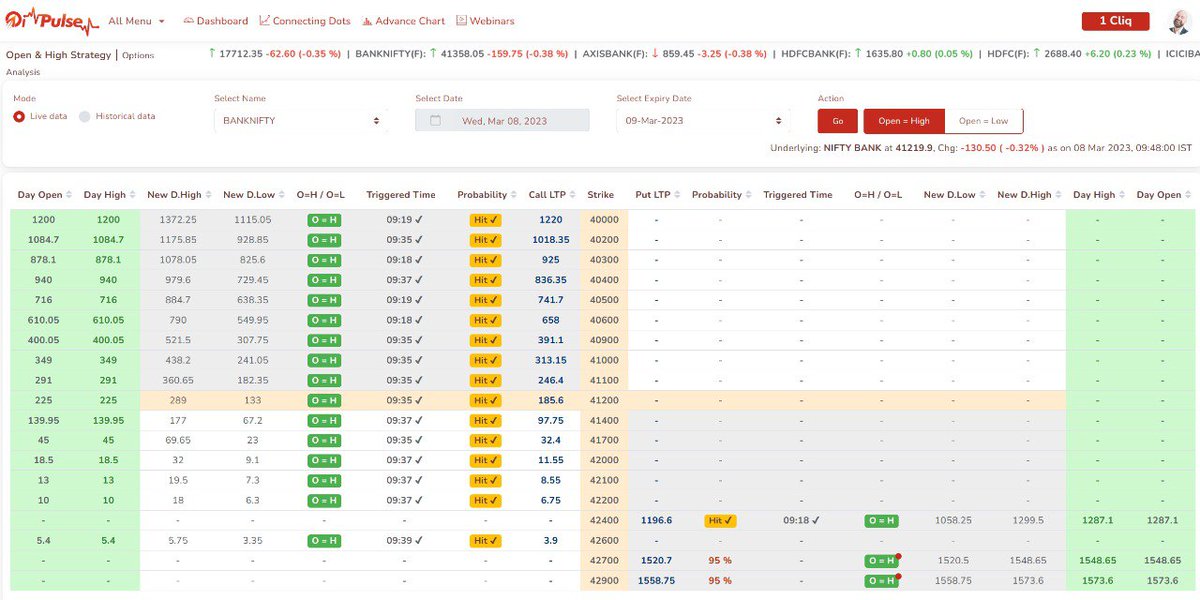Open Connecting Dots page
Image resolution: width=1200 pixels, height=600 pixels.
click(x=305, y=21)
